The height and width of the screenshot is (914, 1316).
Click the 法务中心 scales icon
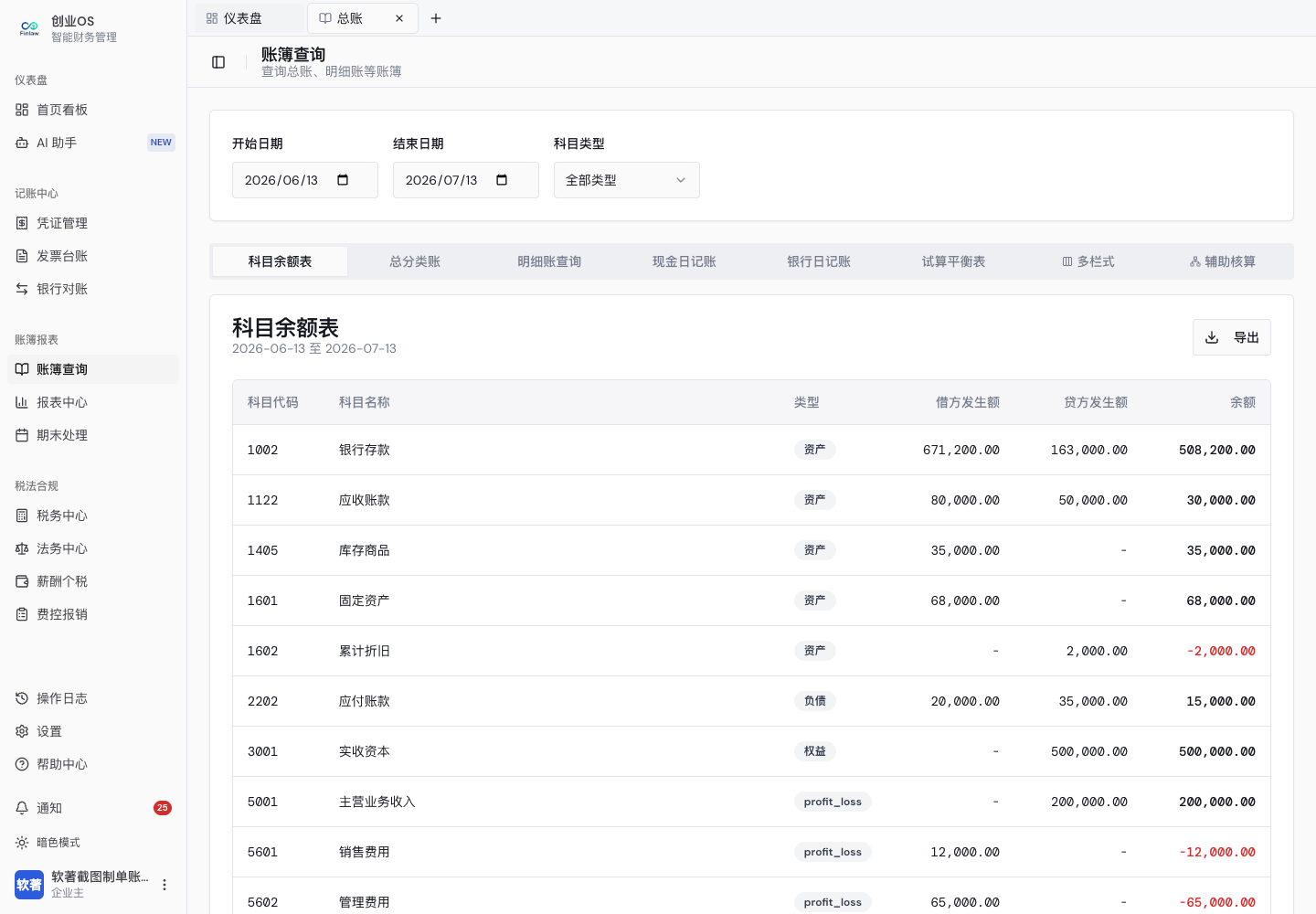click(22, 548)
